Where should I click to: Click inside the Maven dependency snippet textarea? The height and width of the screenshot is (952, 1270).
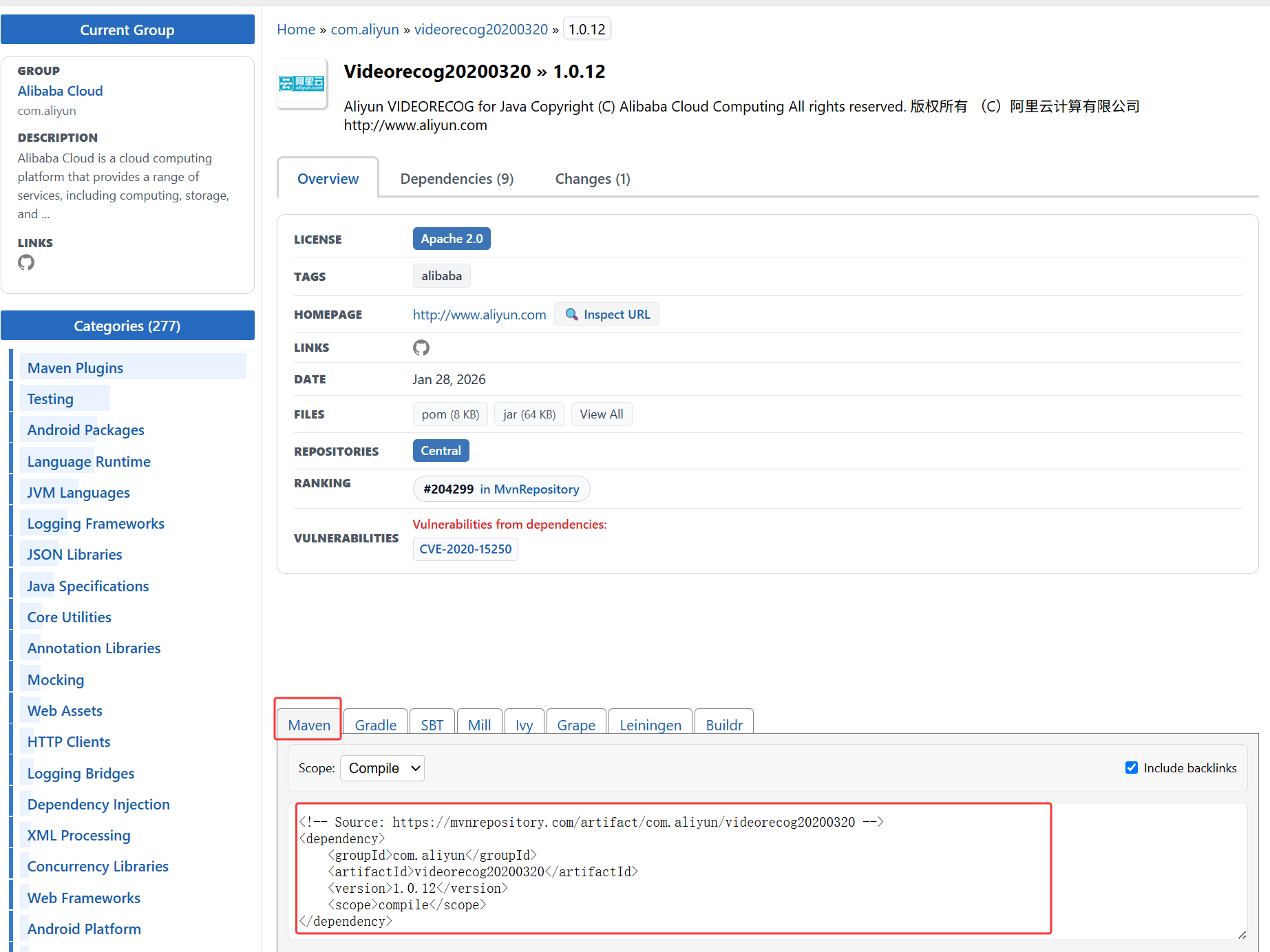pos(768,871)
